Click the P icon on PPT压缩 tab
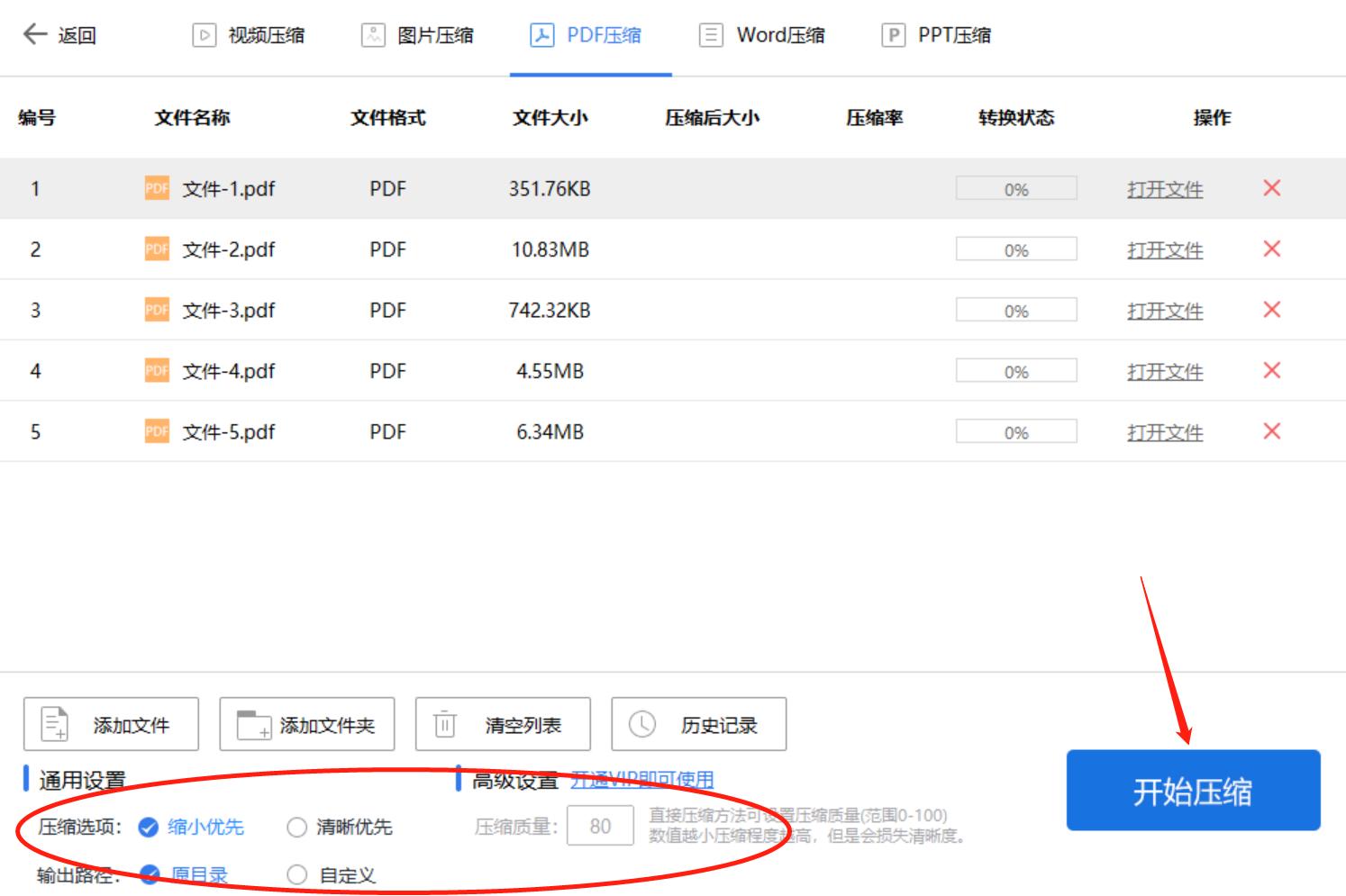The width and height of the screenshot is (1346, 896). click(893, 34)
